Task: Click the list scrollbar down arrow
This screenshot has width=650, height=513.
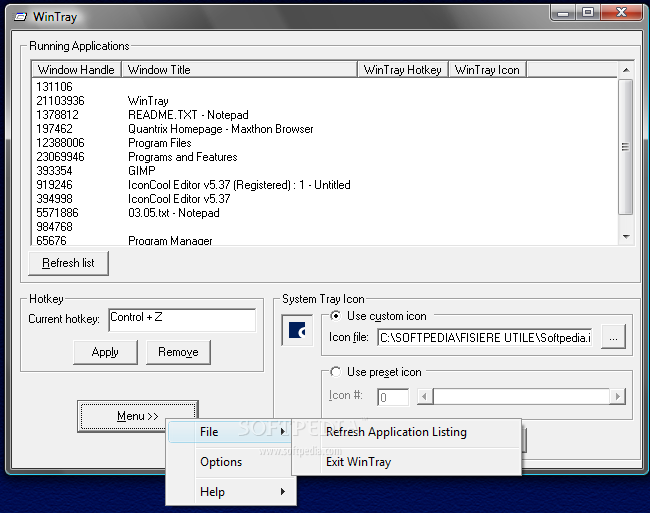Action: (626, 237)
